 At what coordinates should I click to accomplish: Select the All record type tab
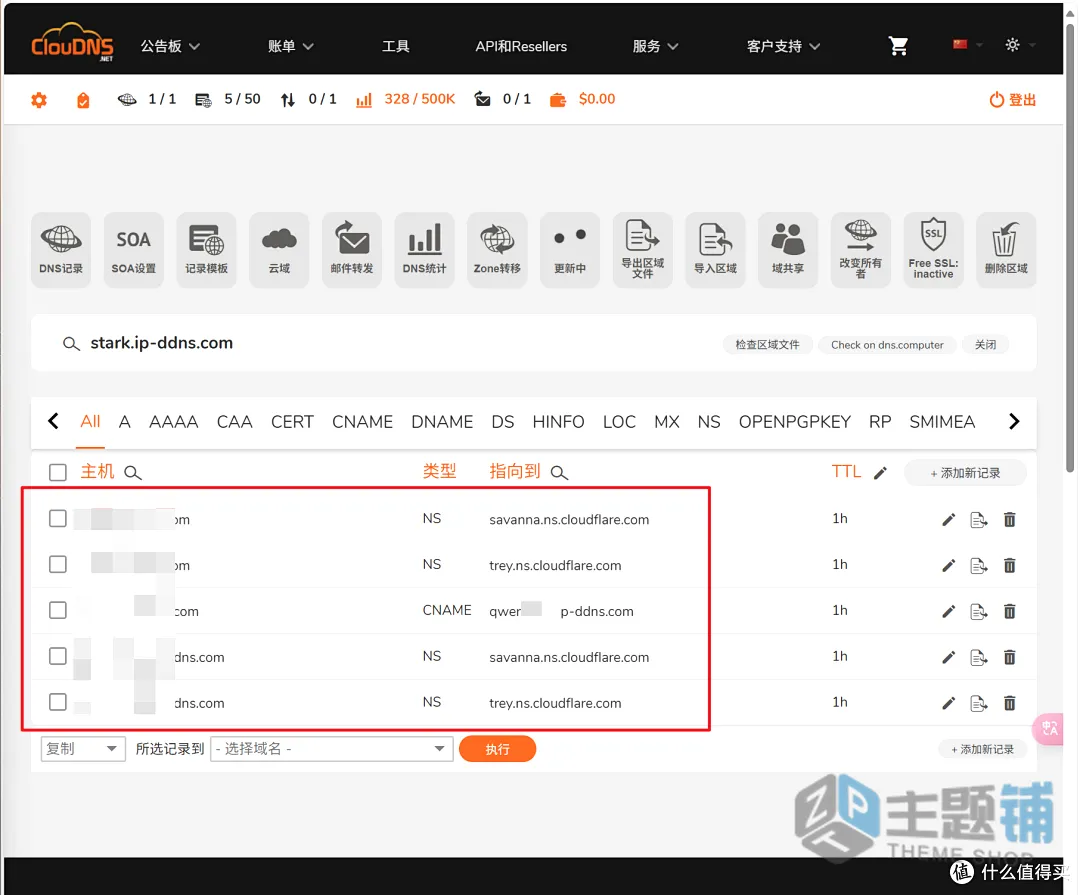(x=90, y=422)
